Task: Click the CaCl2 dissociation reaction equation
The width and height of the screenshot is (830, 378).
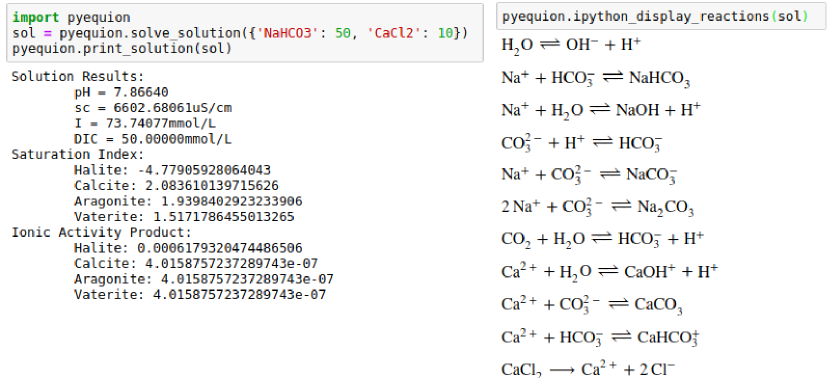Action: click(588, 369)
